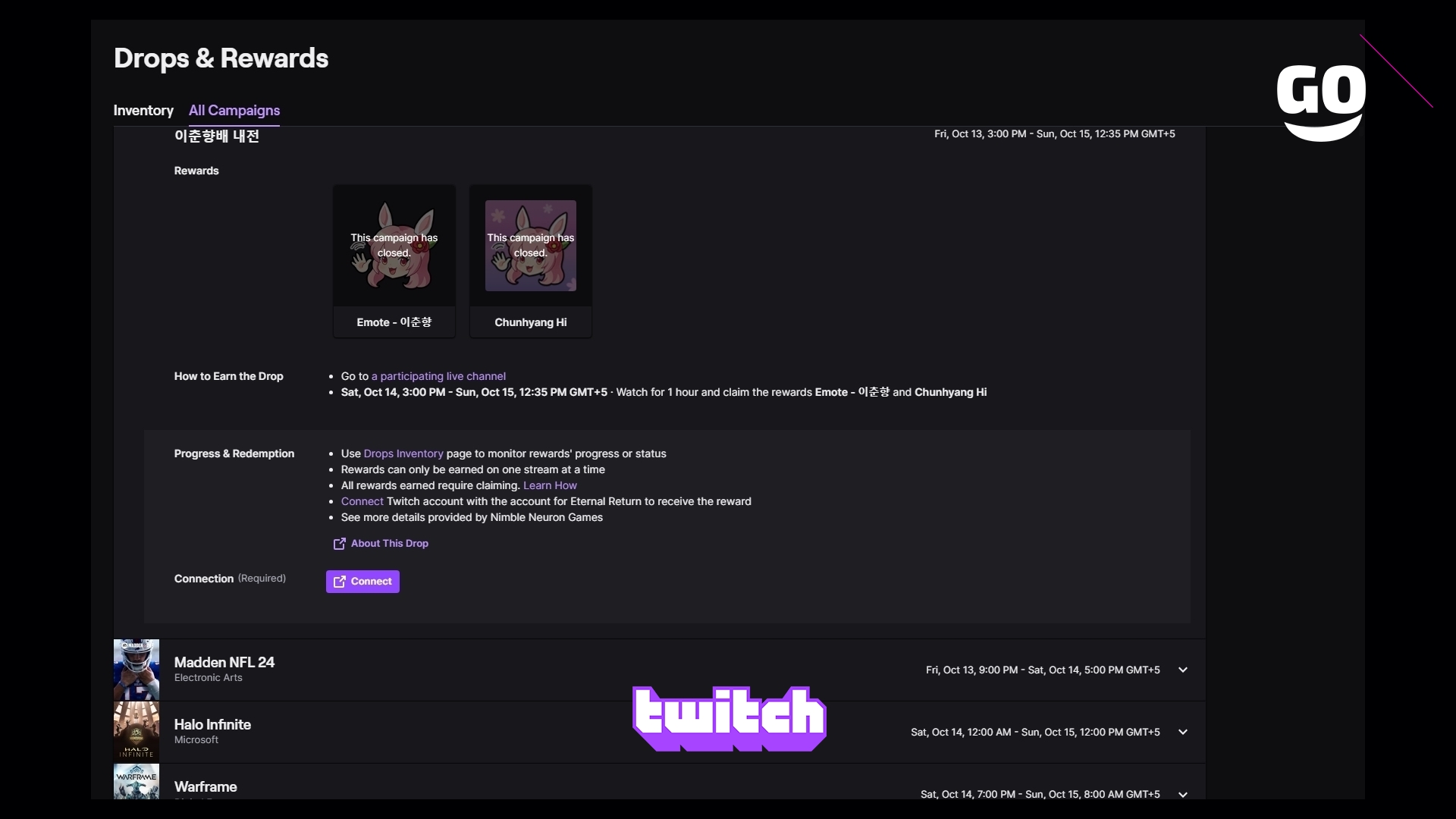The height and width of the screenshot is (819, 1456).
Task: Click the Connect link in Progress section
Action: (x=362, y=501)
